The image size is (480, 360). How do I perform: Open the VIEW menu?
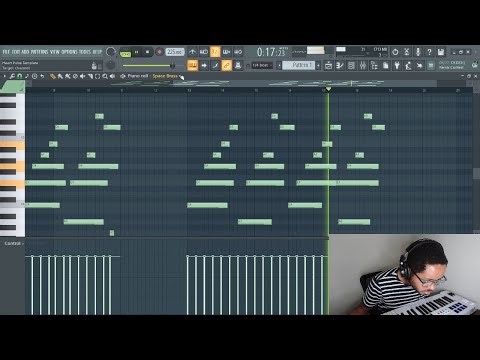pyautogui.click(x=55, y=52)
